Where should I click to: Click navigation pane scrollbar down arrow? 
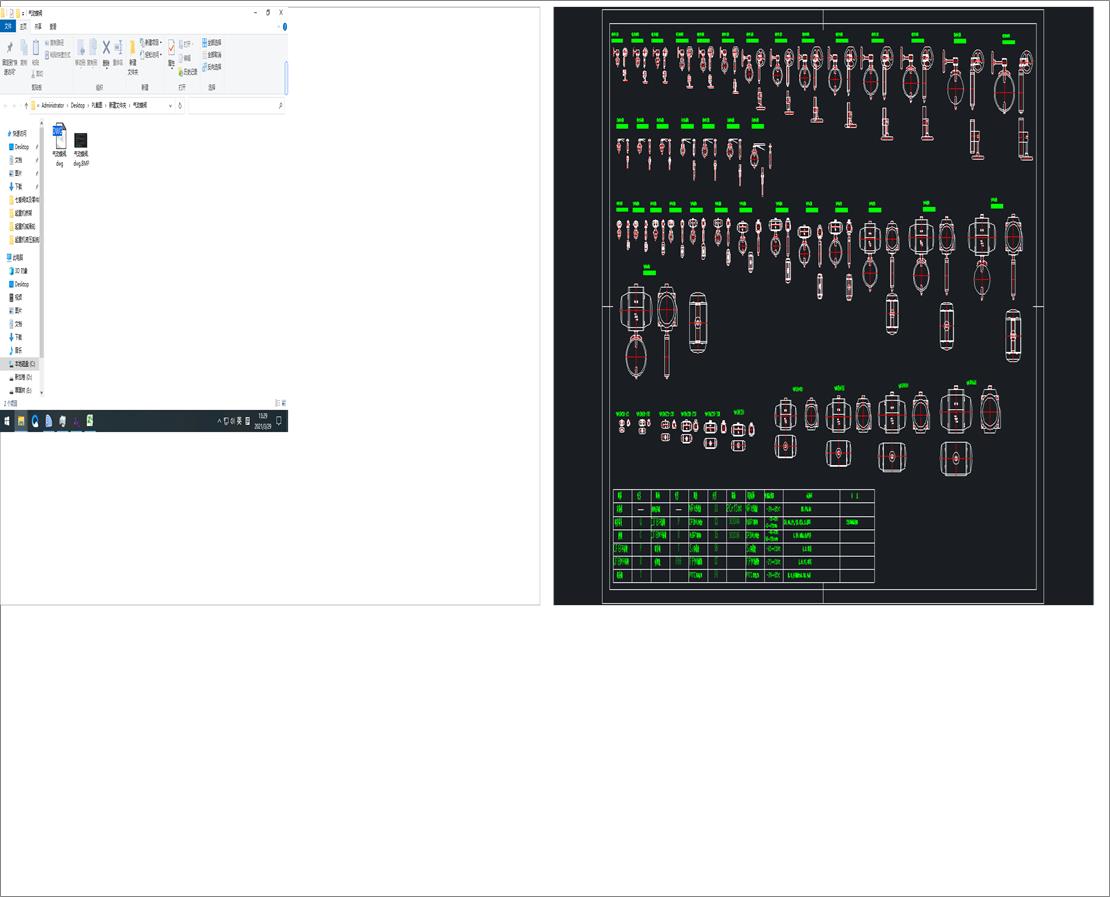click(x=42, y=392)
